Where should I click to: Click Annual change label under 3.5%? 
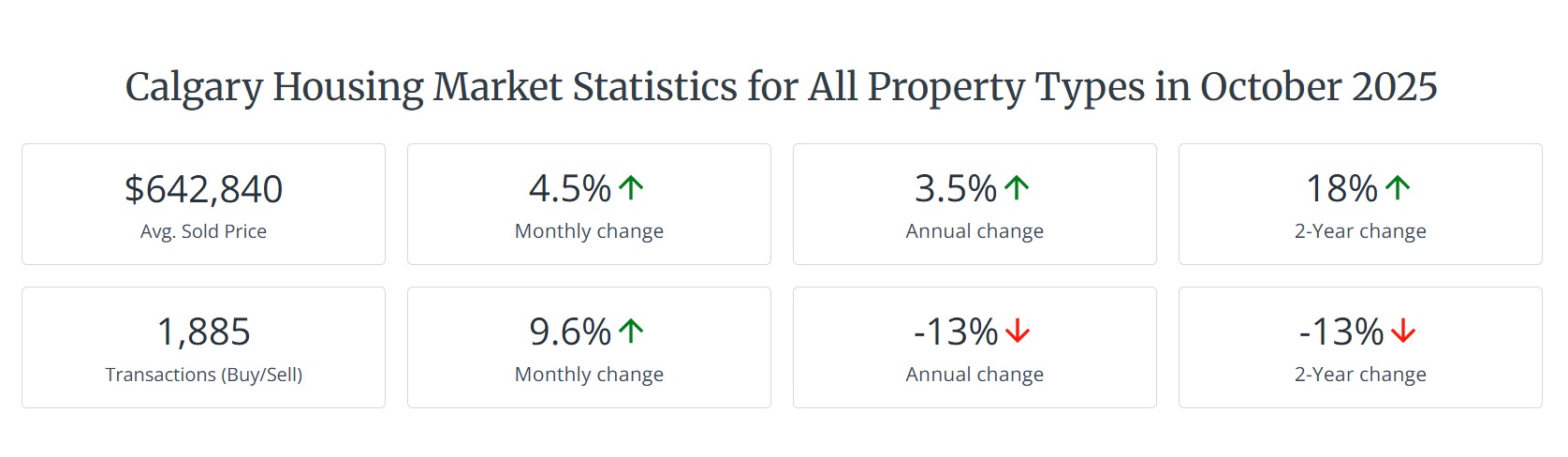pyautogui.click(x=975, y=231)
